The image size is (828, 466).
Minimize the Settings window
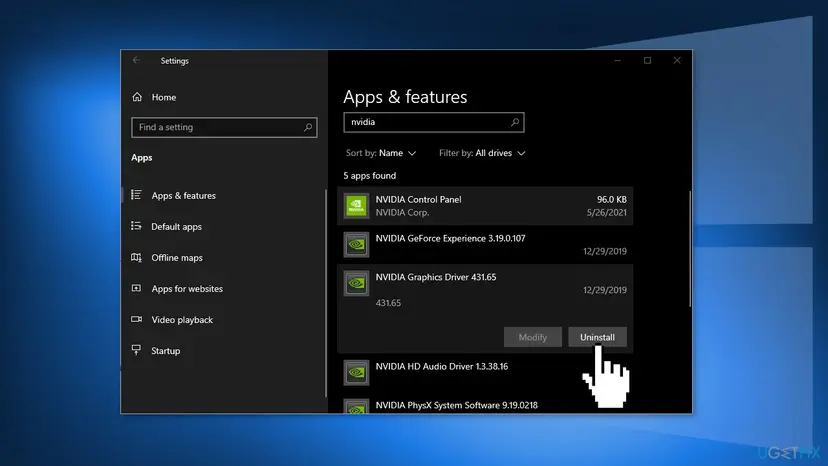pos(617,61)
